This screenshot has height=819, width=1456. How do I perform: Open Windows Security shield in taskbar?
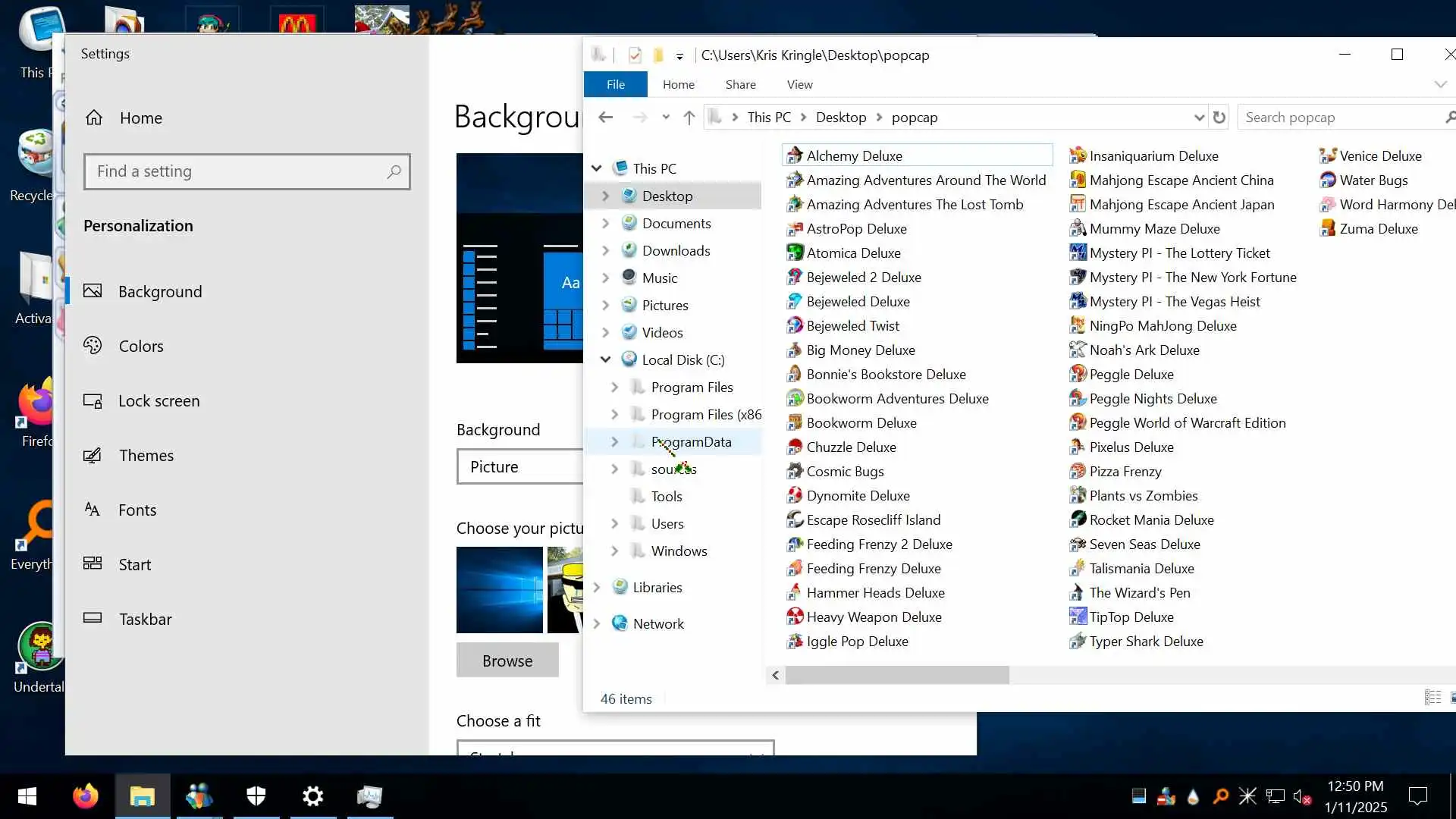[256, 796]
